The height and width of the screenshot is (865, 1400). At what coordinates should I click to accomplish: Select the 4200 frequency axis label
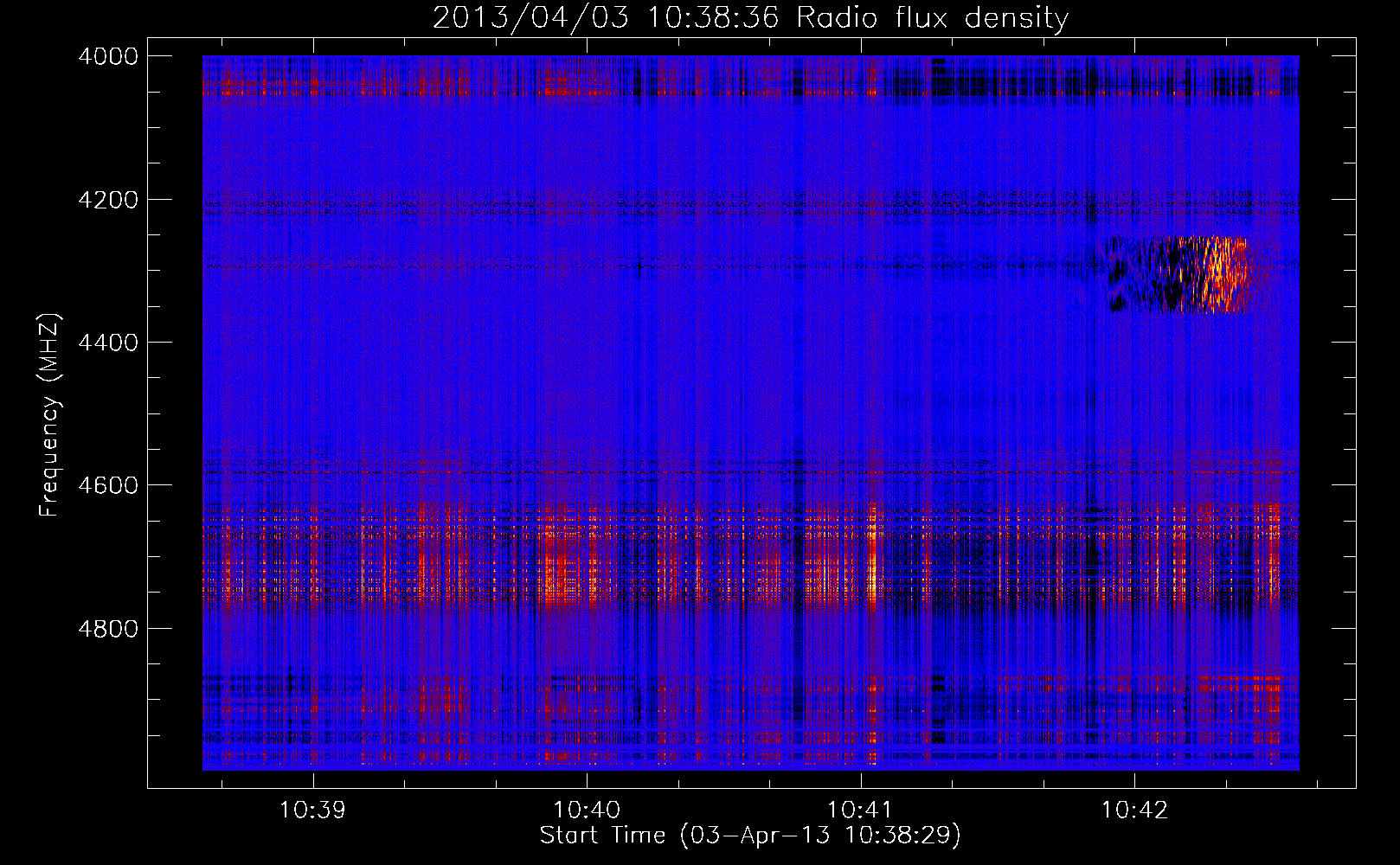pyautogui.click(x=108, y=200)
